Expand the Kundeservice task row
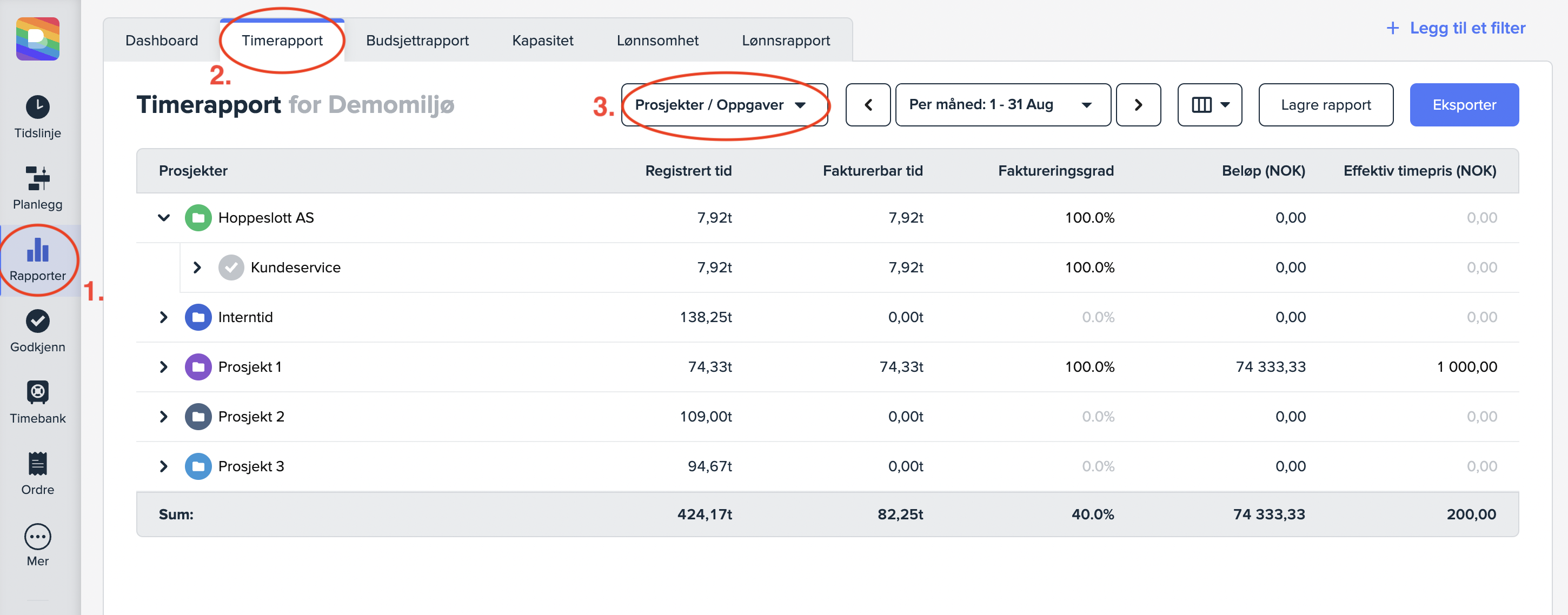1568x615 pixels. (197, 268)
